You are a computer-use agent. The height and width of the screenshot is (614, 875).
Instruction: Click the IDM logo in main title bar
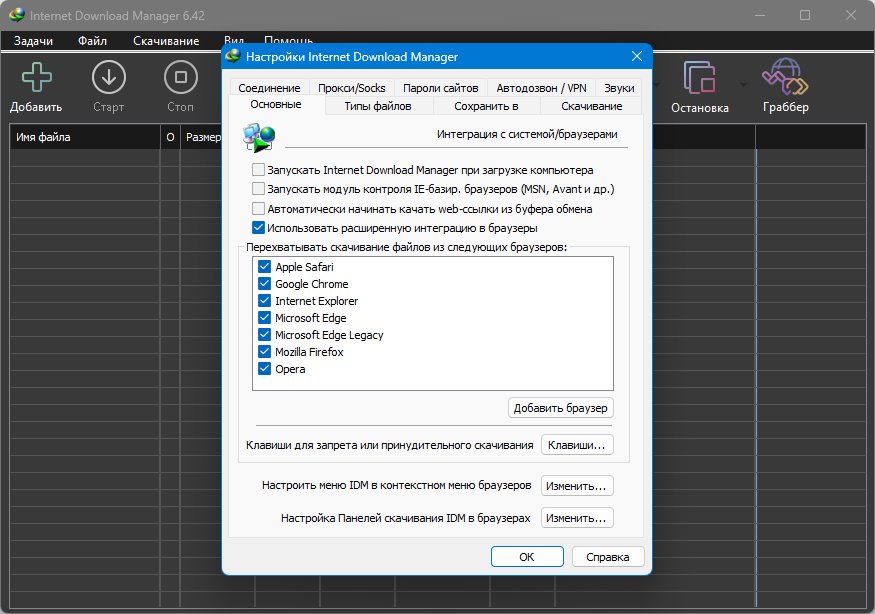click(x=17, y=15)
